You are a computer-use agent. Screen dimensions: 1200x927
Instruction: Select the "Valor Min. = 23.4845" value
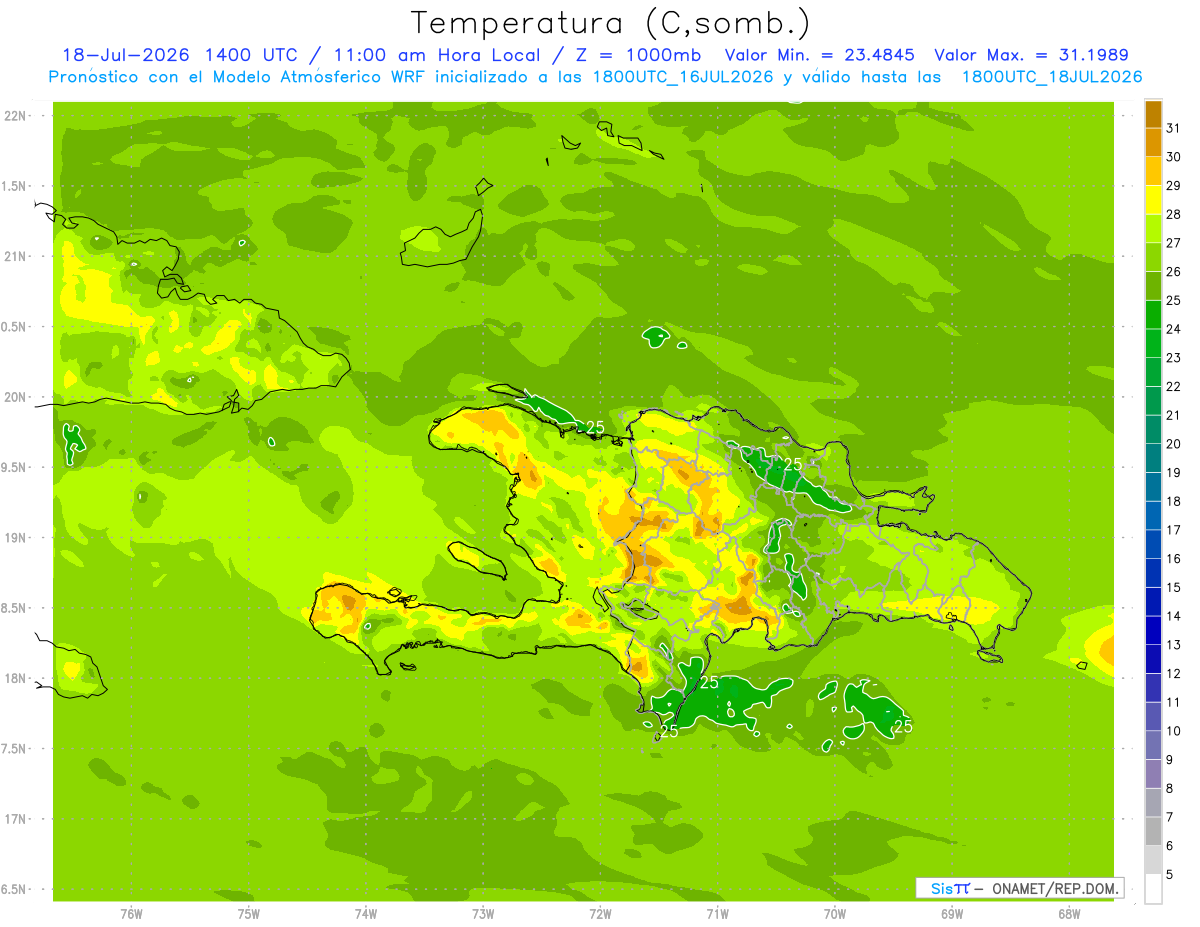(x=820, y=55)
